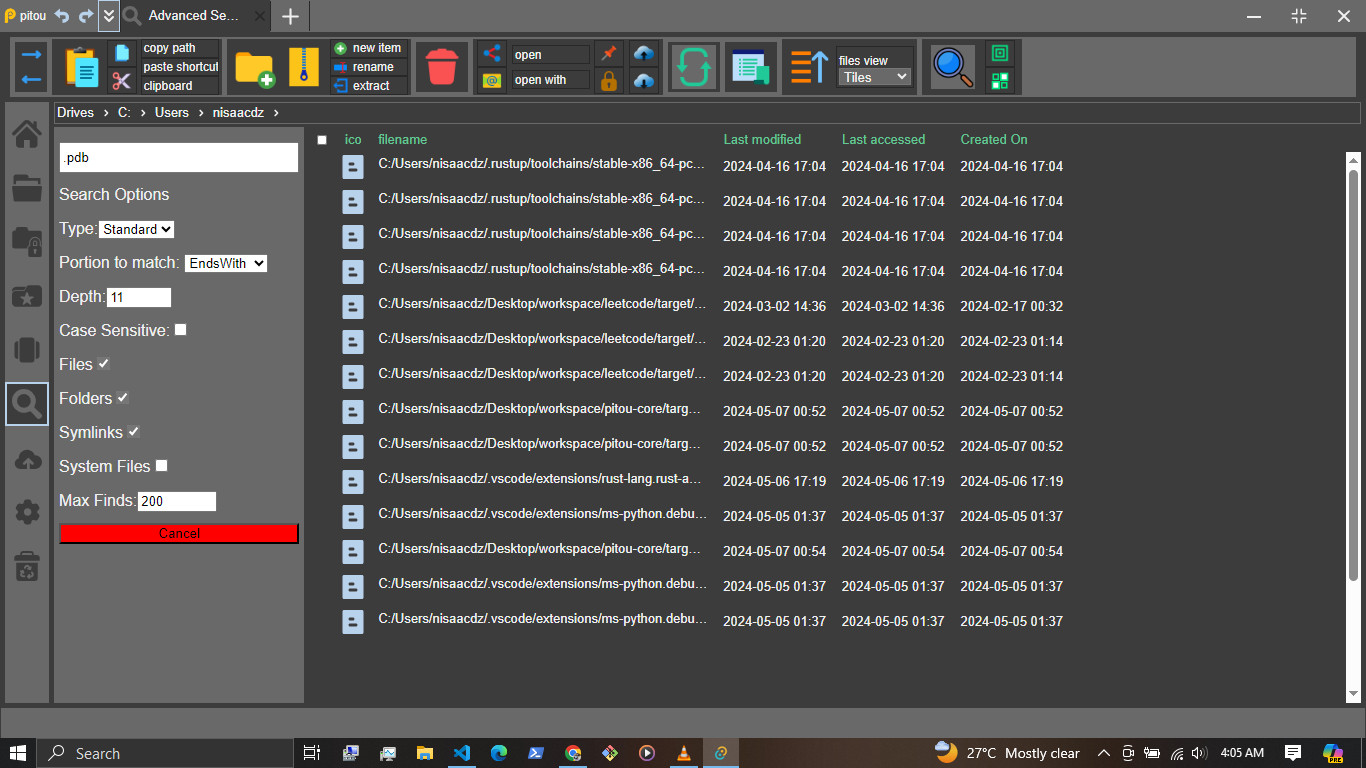Image resolution: width=1366 pixels, height=768 pixels.
Task: Click the share icon in toolbar
Action: pyautogui.click(x=491, y=54)
